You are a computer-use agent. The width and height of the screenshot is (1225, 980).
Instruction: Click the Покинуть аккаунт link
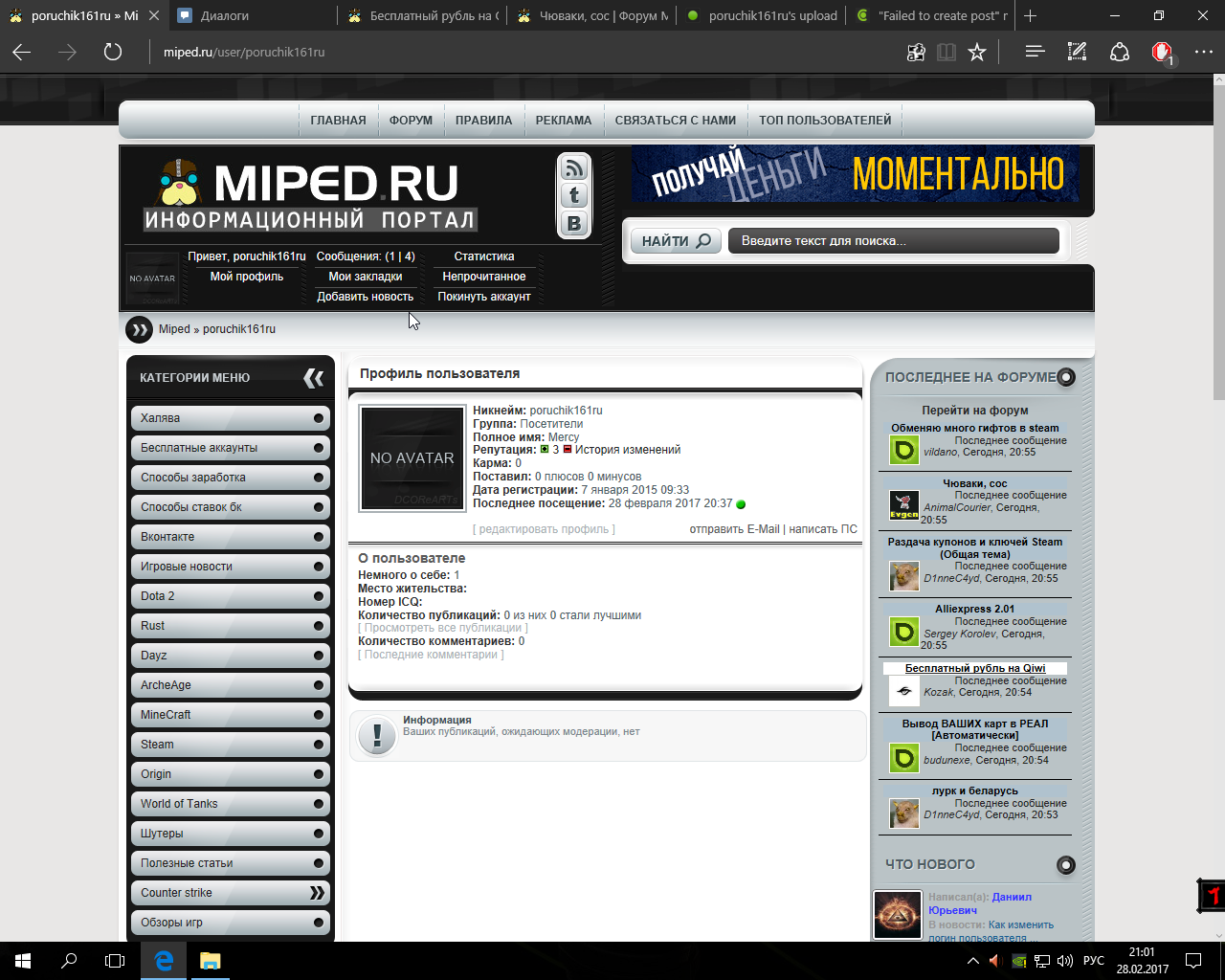(484, 297)
